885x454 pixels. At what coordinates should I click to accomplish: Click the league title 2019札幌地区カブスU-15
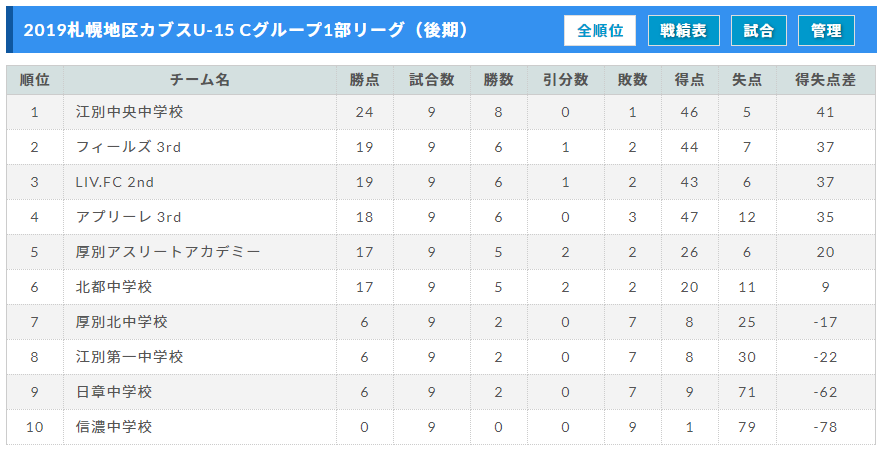click(128, 30)
